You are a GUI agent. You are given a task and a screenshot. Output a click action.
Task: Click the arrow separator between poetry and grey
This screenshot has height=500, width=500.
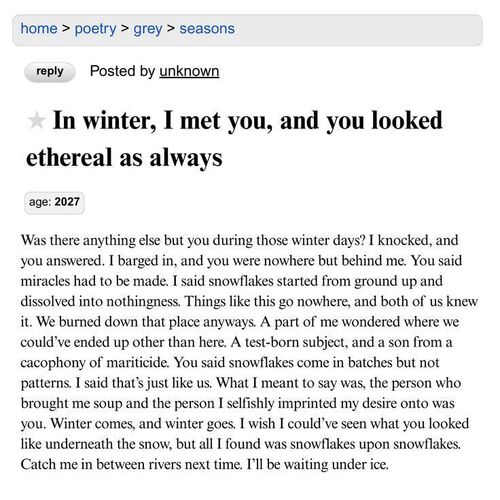(x=125, y=29)
